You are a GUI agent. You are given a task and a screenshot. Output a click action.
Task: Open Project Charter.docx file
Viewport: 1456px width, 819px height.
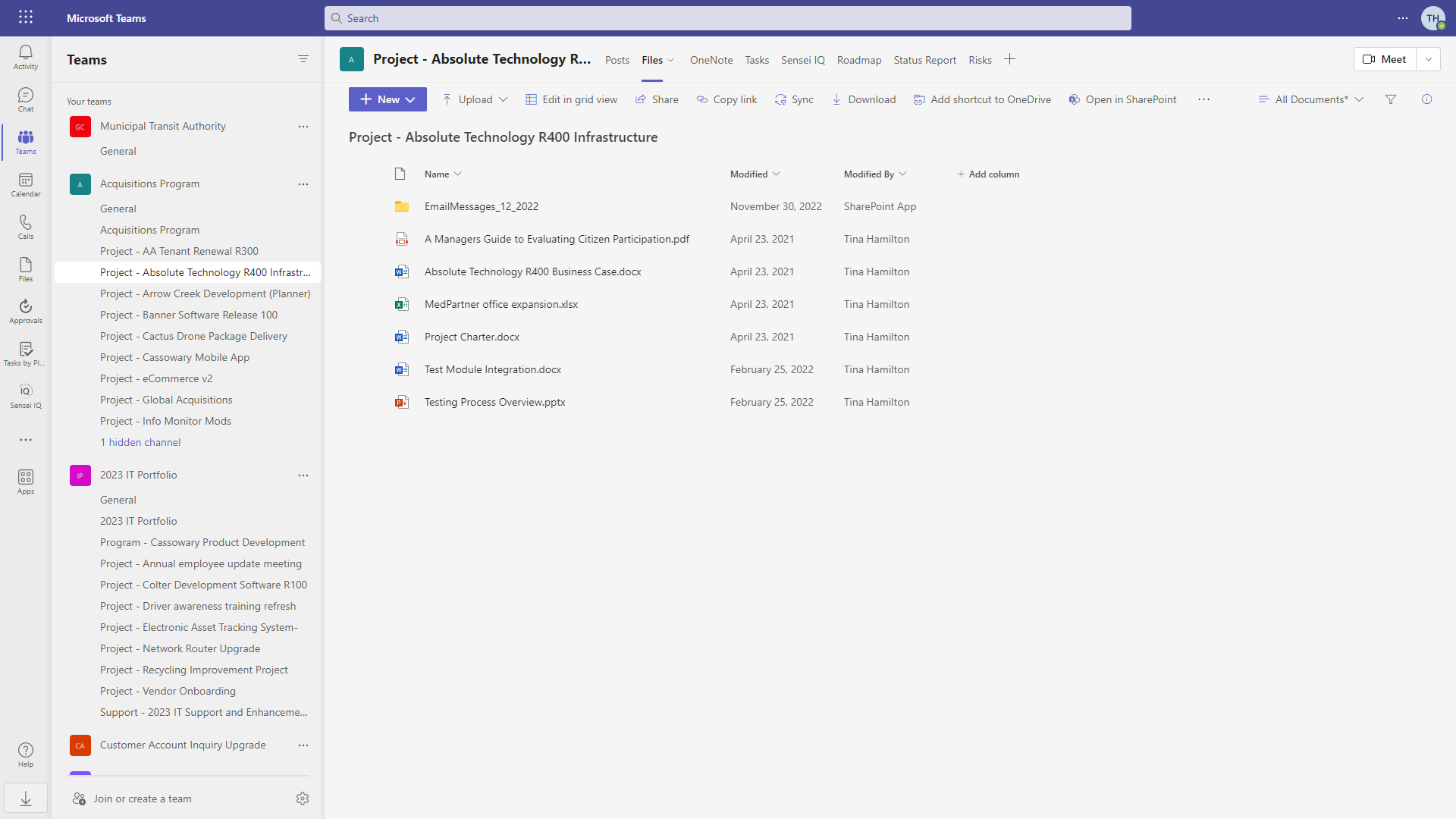[472, 337]
